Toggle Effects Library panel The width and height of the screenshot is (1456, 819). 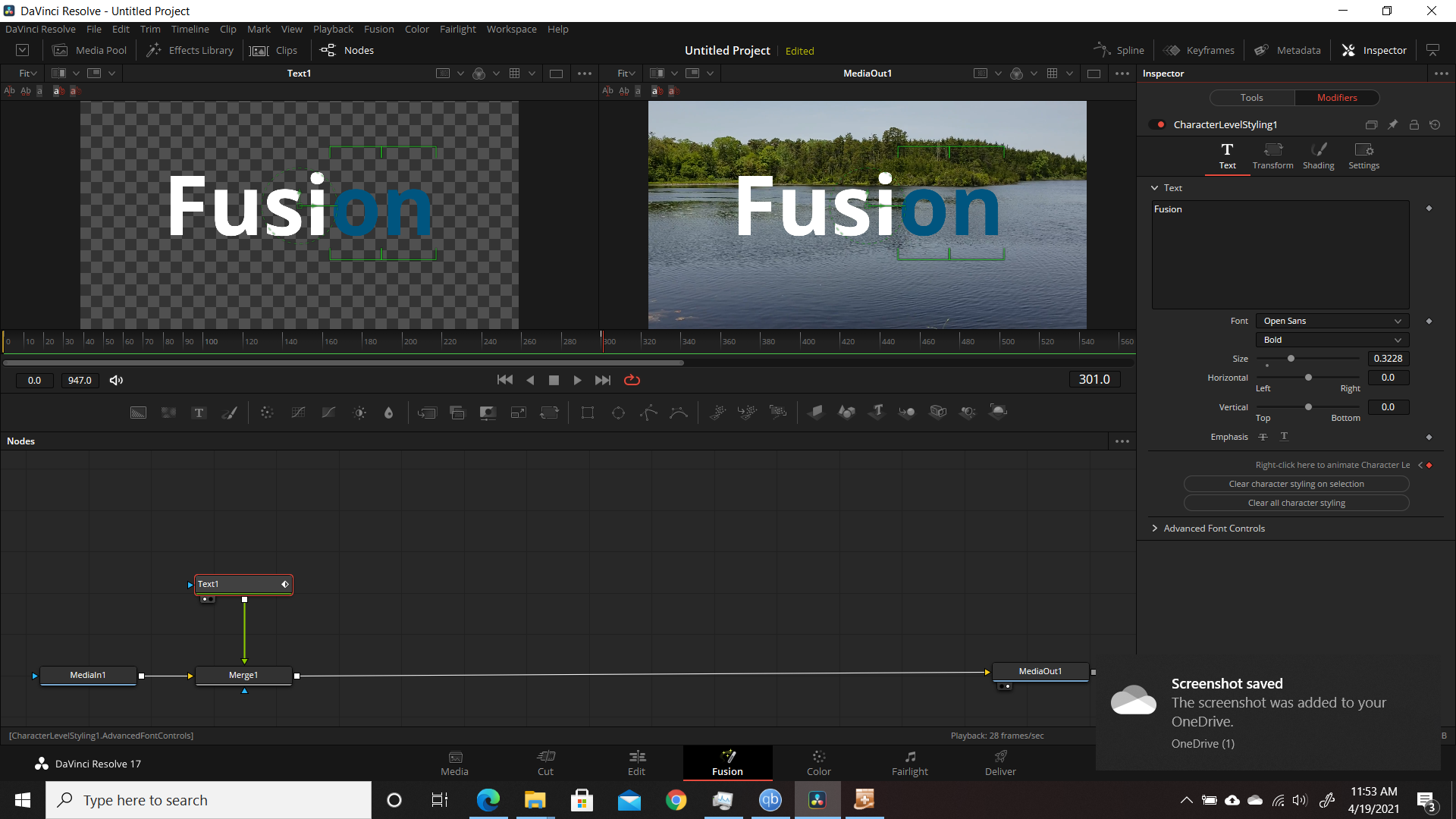click(190, 50)
